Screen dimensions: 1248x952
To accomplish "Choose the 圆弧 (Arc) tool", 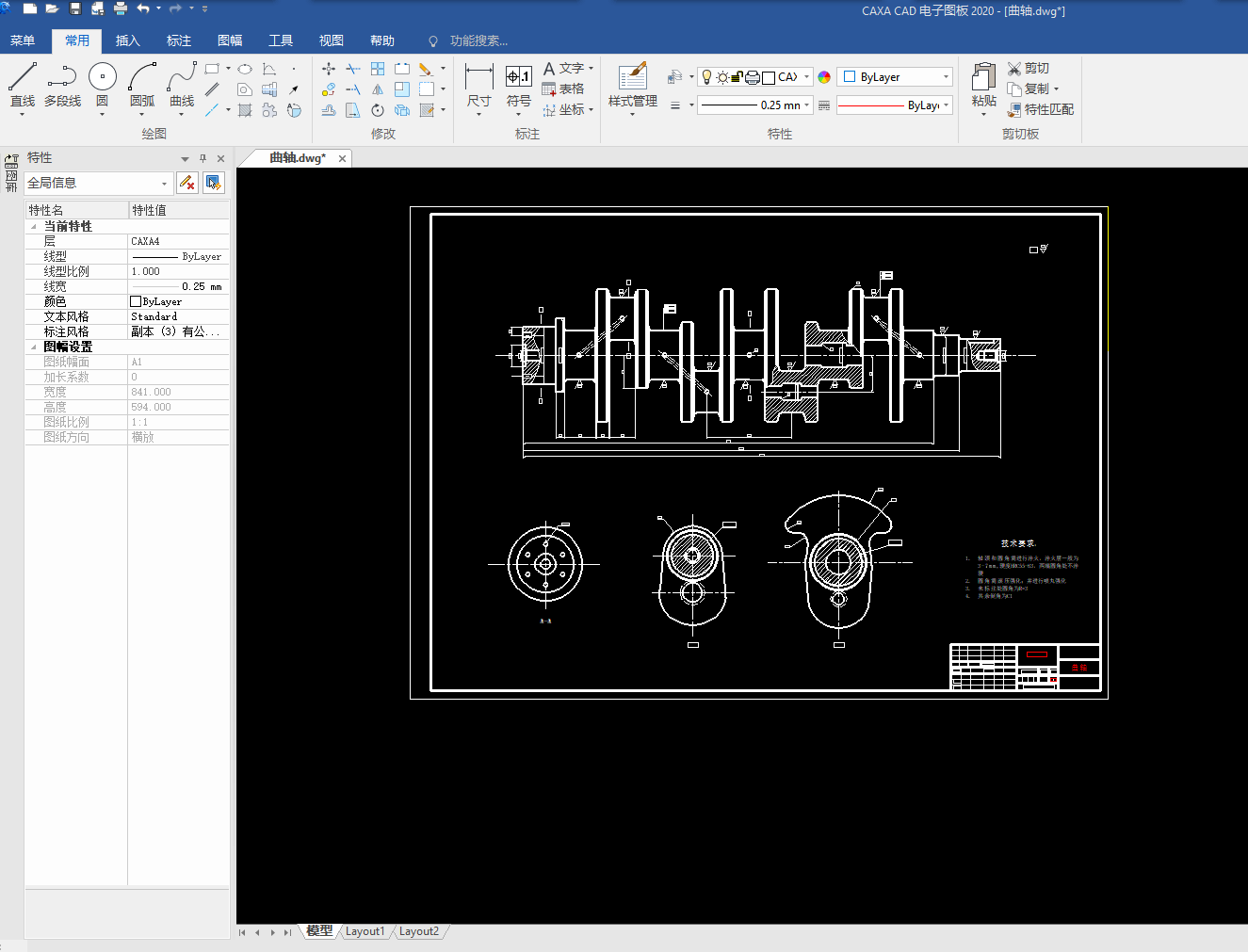I will (x=142, y=77).
